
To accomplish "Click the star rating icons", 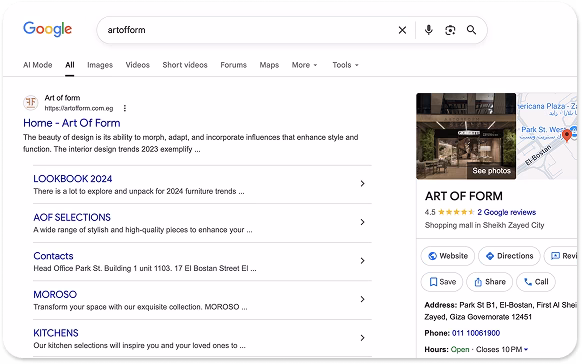I will (456, 212).
